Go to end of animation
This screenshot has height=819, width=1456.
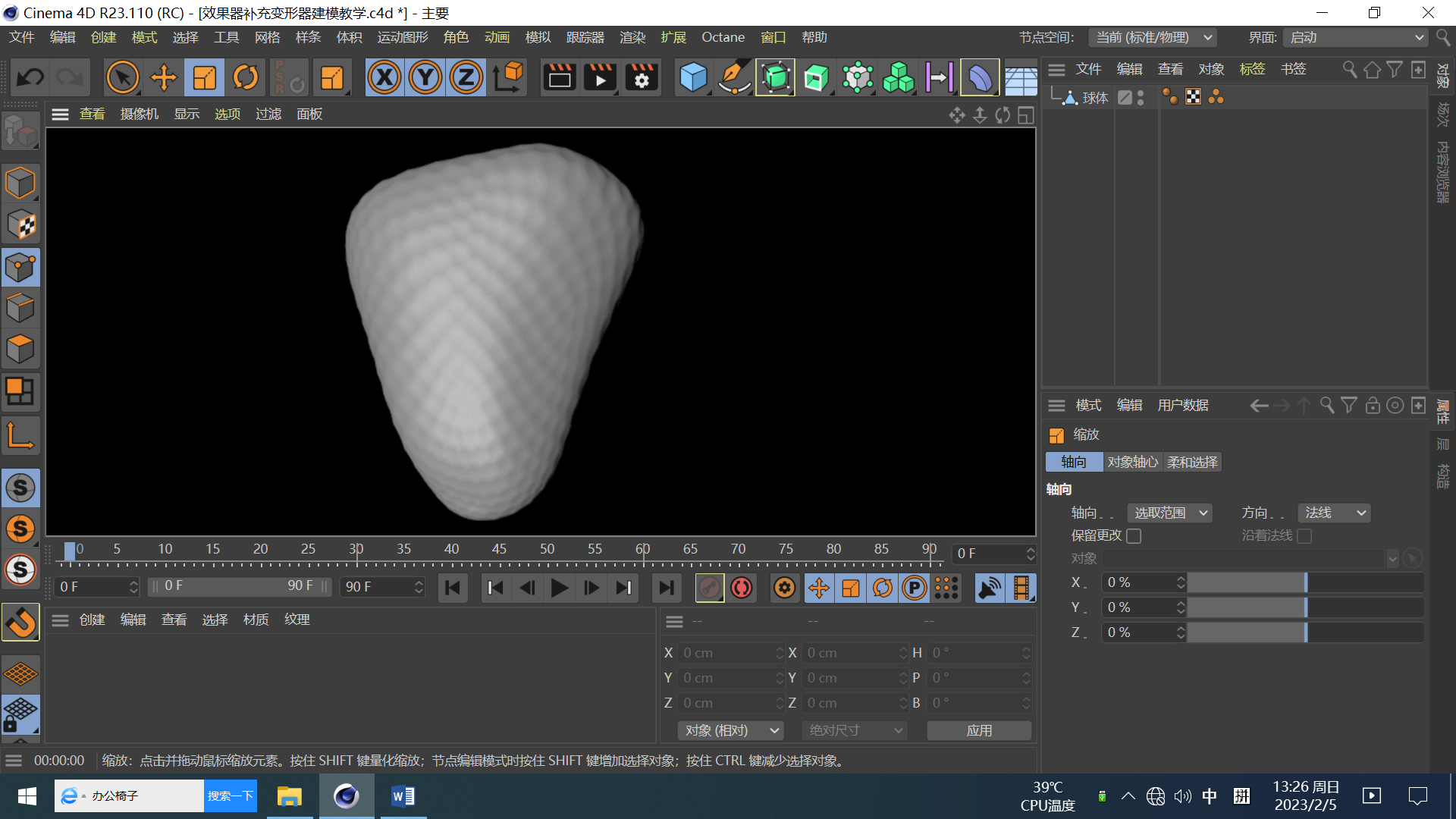[x=666, y=588]
